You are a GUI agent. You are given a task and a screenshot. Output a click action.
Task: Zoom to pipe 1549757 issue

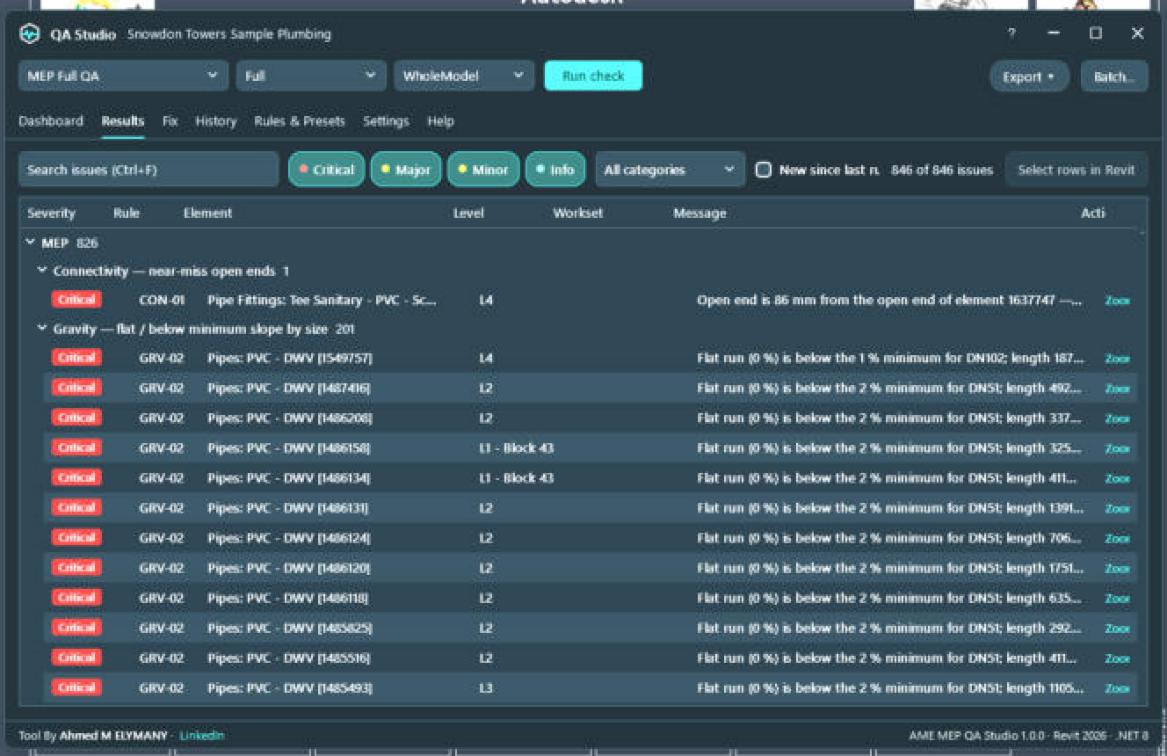pos(1117,359)
